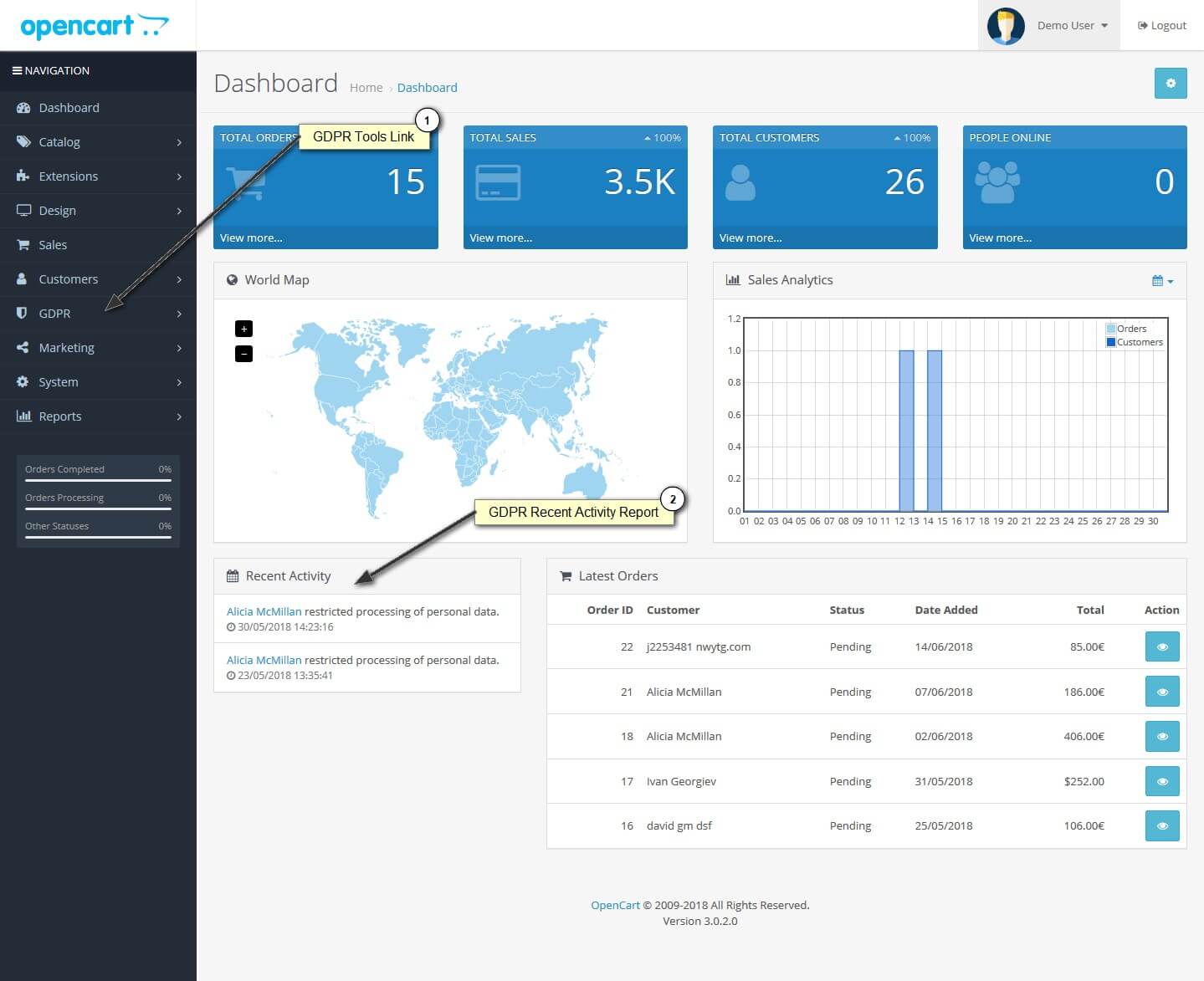This screenshot has height=981, width=1204.
Task: Open Alicia McMillan link dated 23/05/2018
Action: coord(264,660)
